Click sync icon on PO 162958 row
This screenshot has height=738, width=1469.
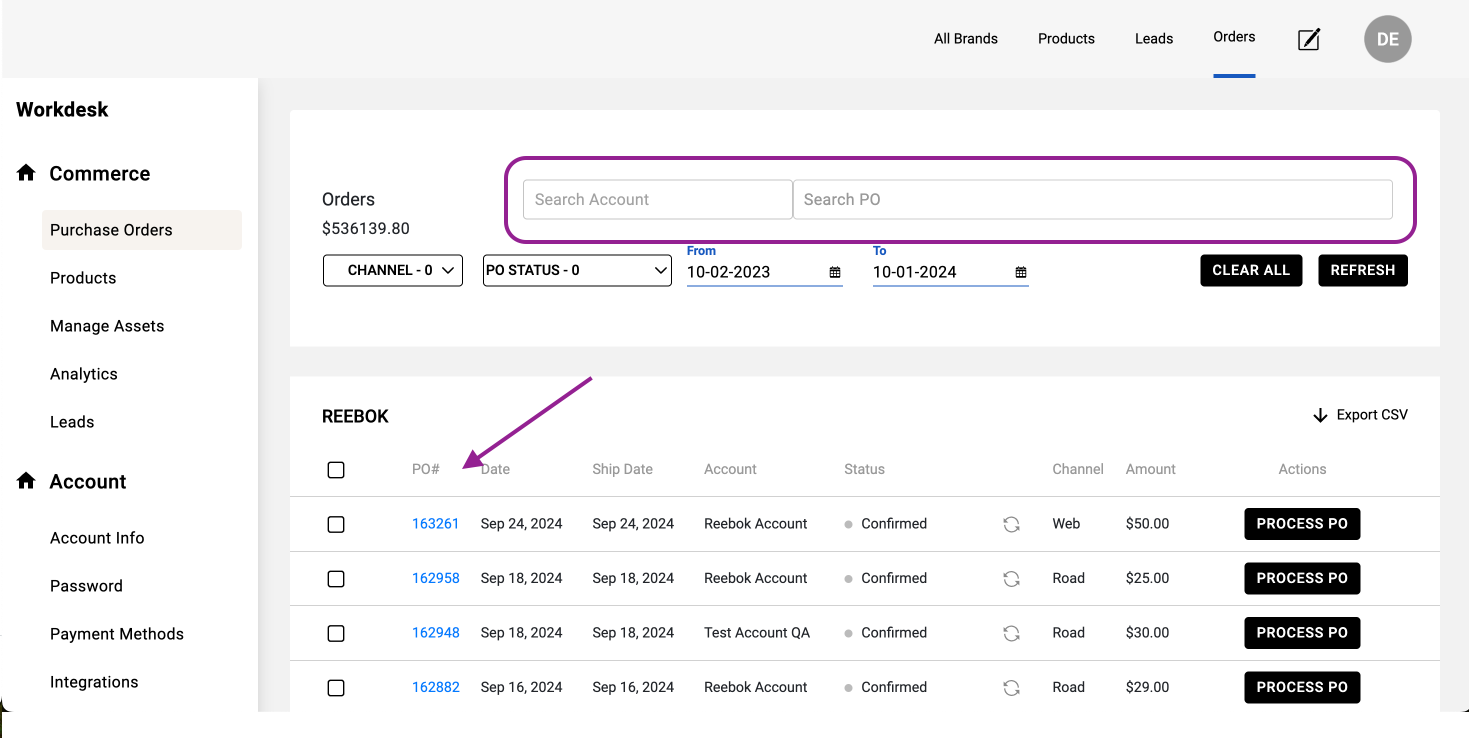coord(1011,579)
